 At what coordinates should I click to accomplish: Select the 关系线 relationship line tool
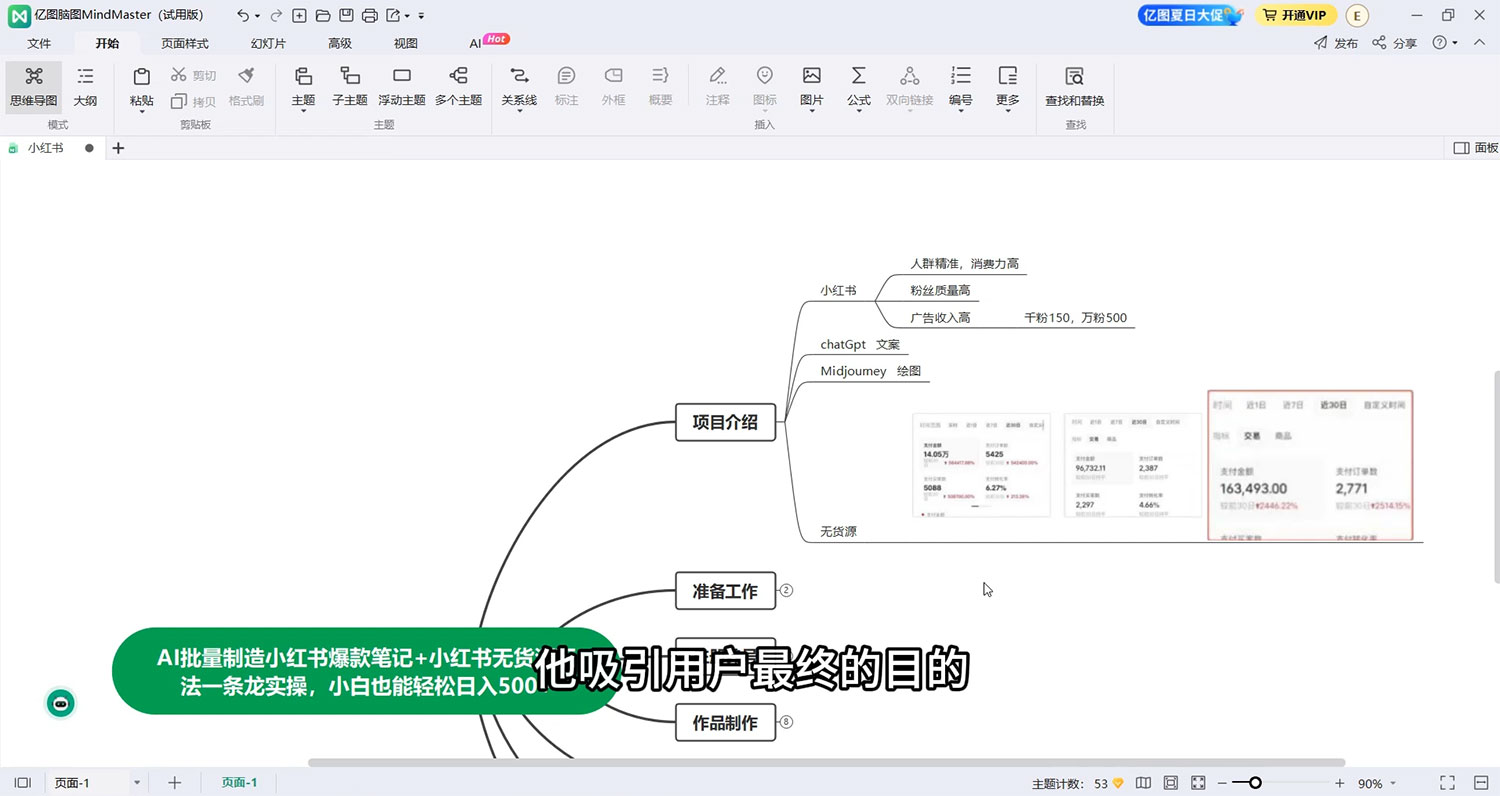(x=518, y=85)
